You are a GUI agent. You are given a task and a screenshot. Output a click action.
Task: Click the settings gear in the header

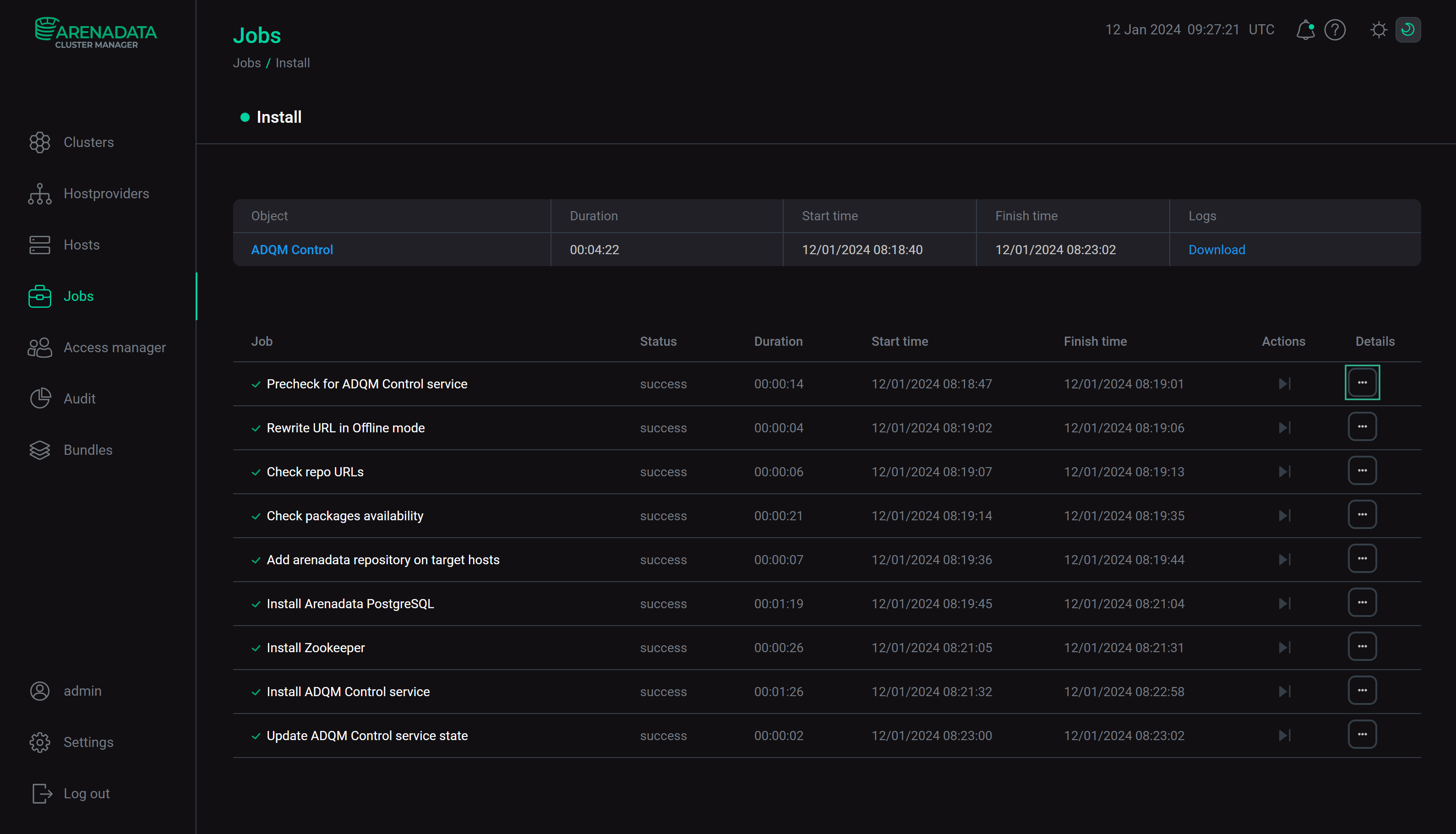(x=1379, y=30)
